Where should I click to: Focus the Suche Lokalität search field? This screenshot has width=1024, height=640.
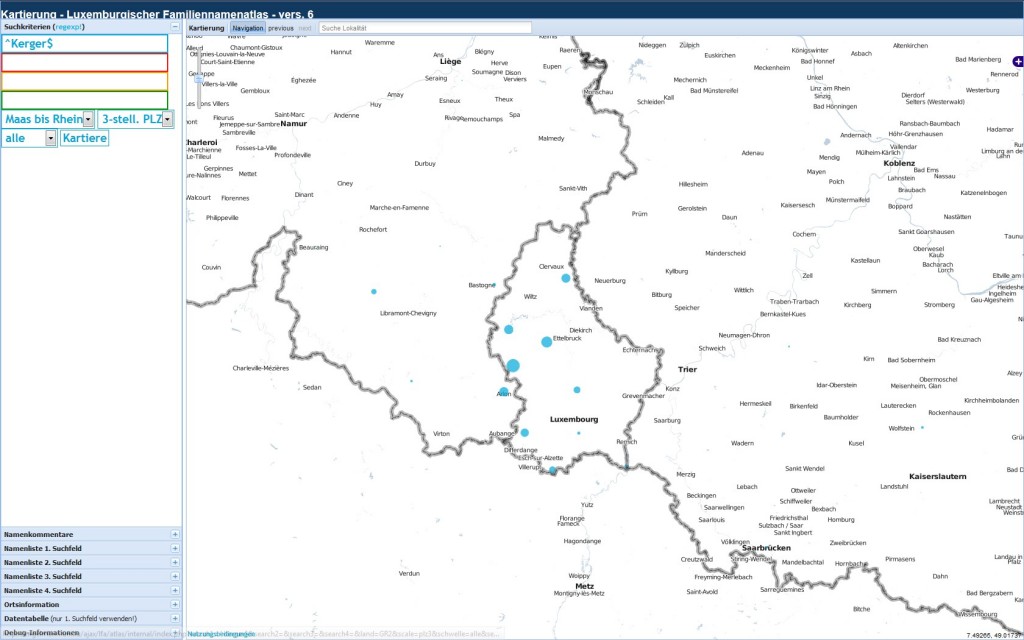tap(425, 28)
